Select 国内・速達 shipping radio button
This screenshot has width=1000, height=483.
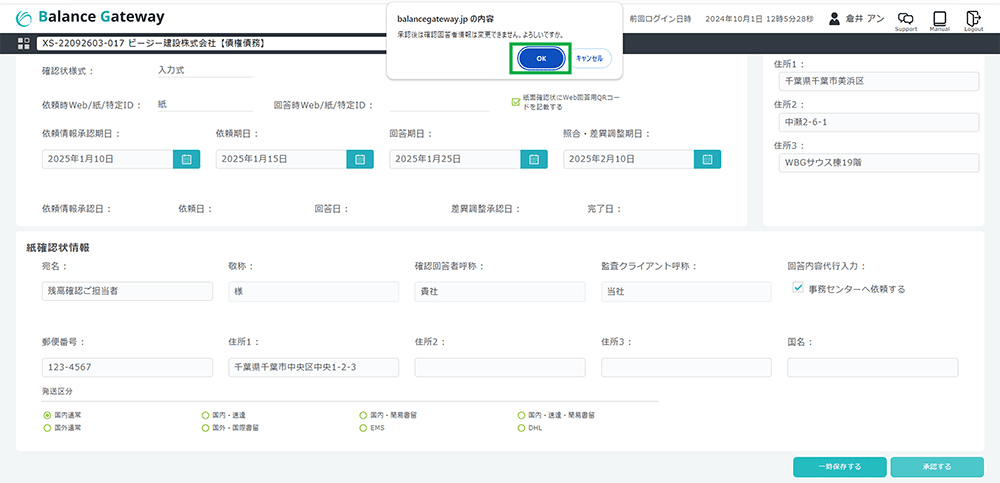tap(205, 414)
